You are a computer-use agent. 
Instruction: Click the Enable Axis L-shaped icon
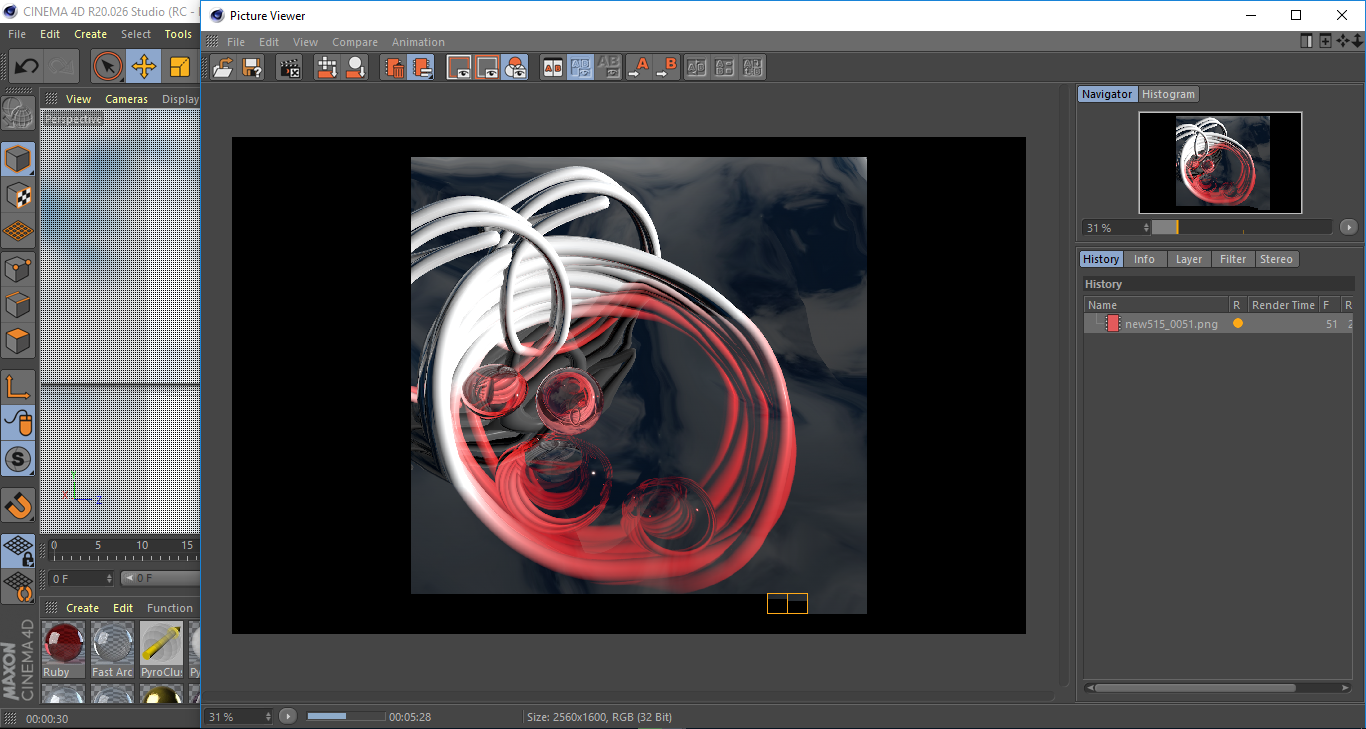[17, 386]
